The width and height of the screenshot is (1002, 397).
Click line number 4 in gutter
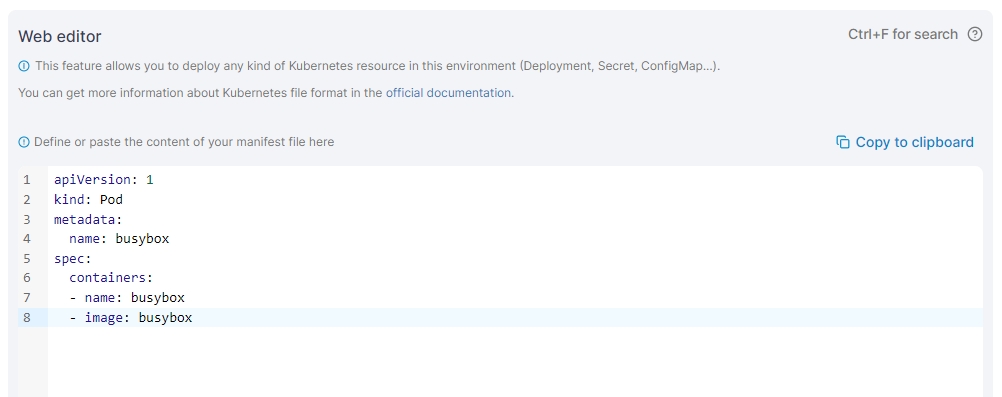point(27,238)
